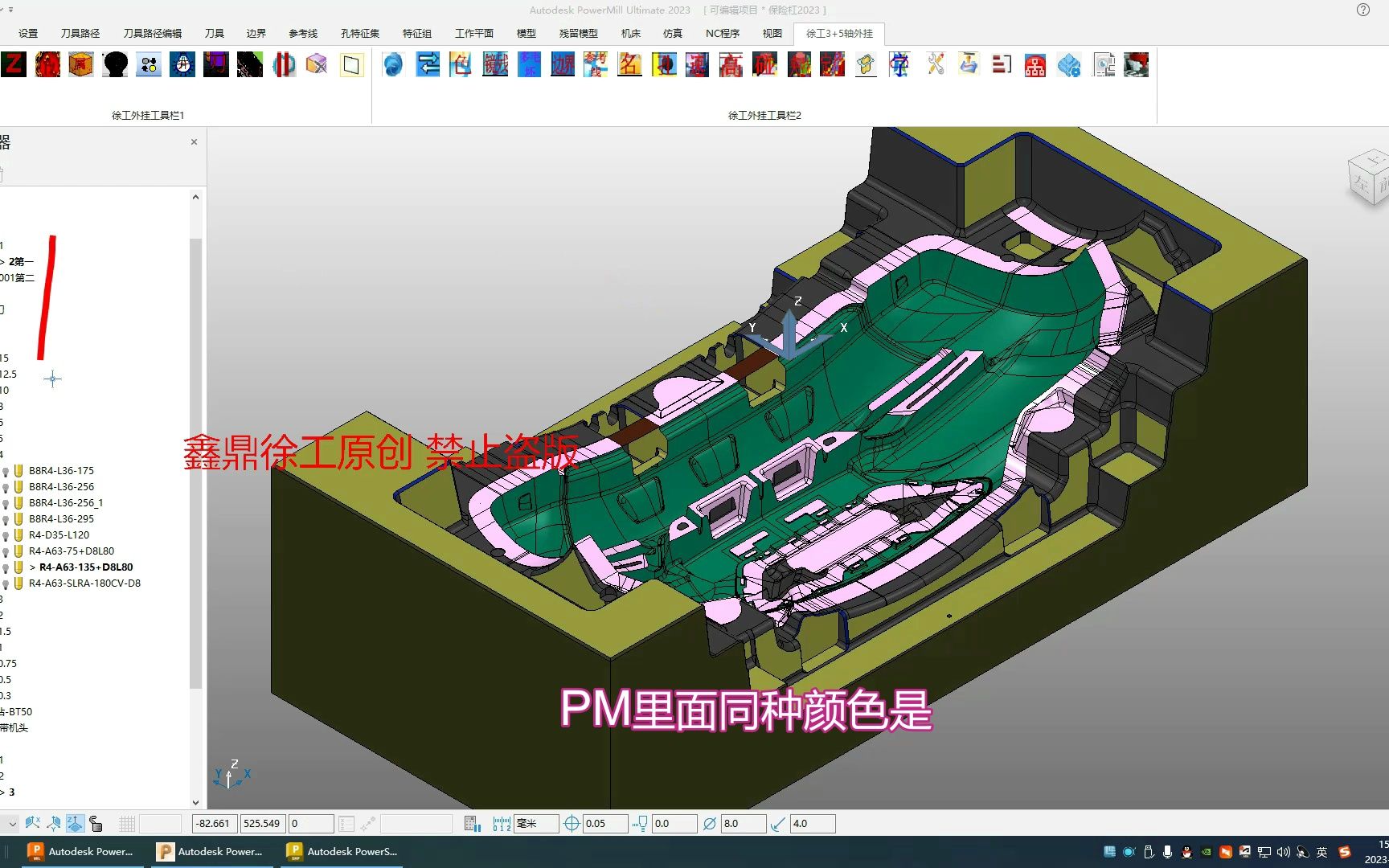Open the 边界 ribbon tab
This screenshot has height=868, width=1389.
tap(256, 34)
